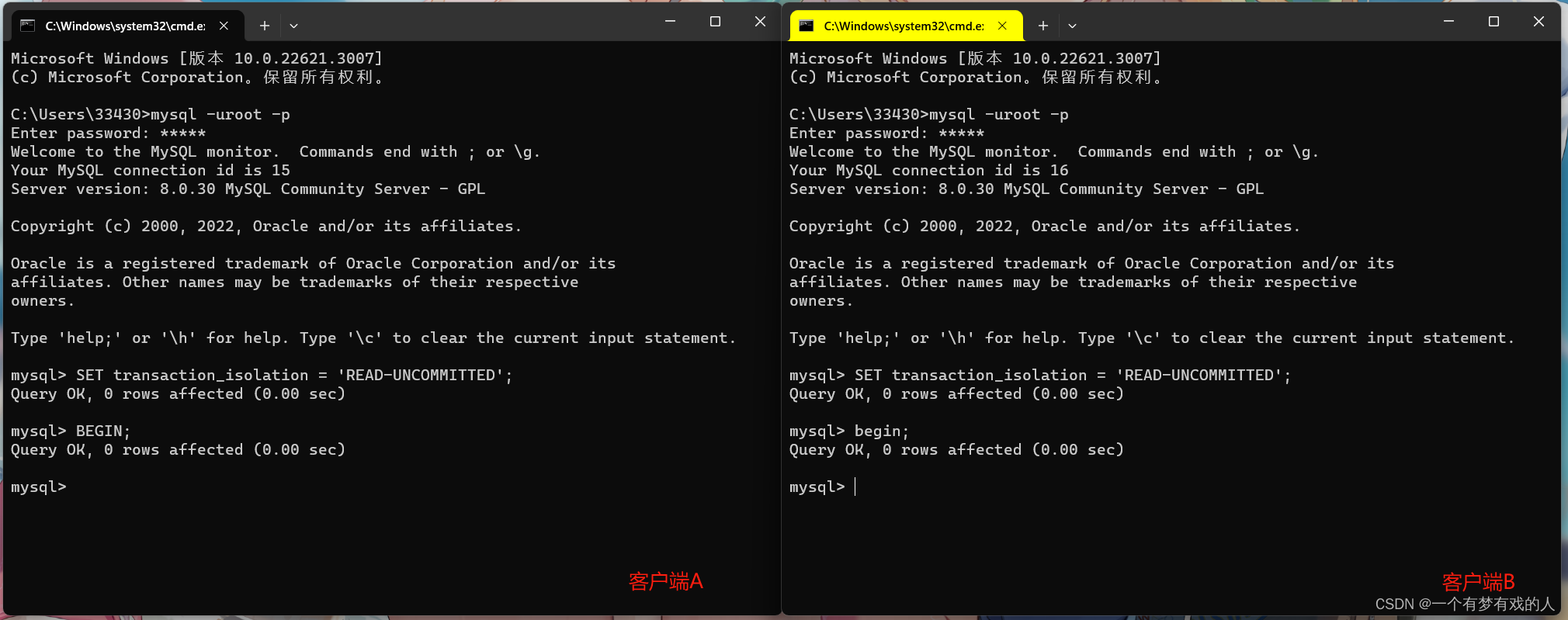
Task: Click 'Microsoft Windows' version line in left window
Action: [197, 59]
